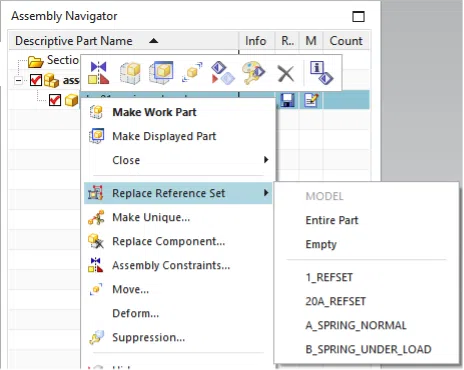Click the Count column header
This screenshot has width=464, height=370.
pos(346,41)
